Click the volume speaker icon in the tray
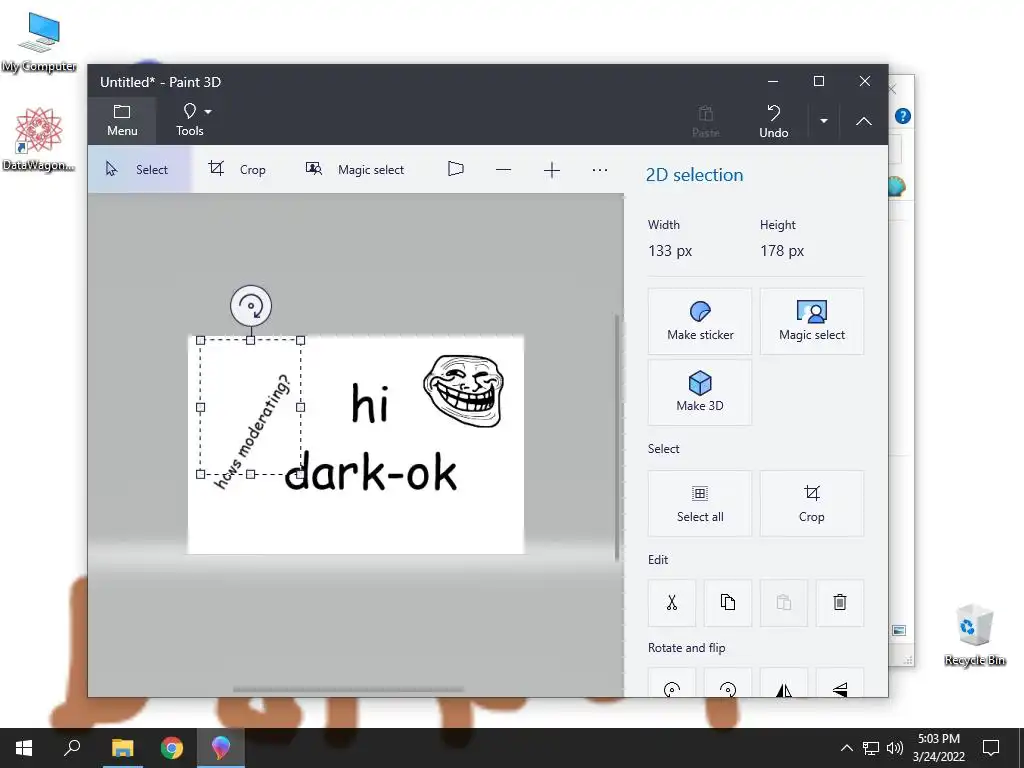1024x768 pixels. click(895, 748)
